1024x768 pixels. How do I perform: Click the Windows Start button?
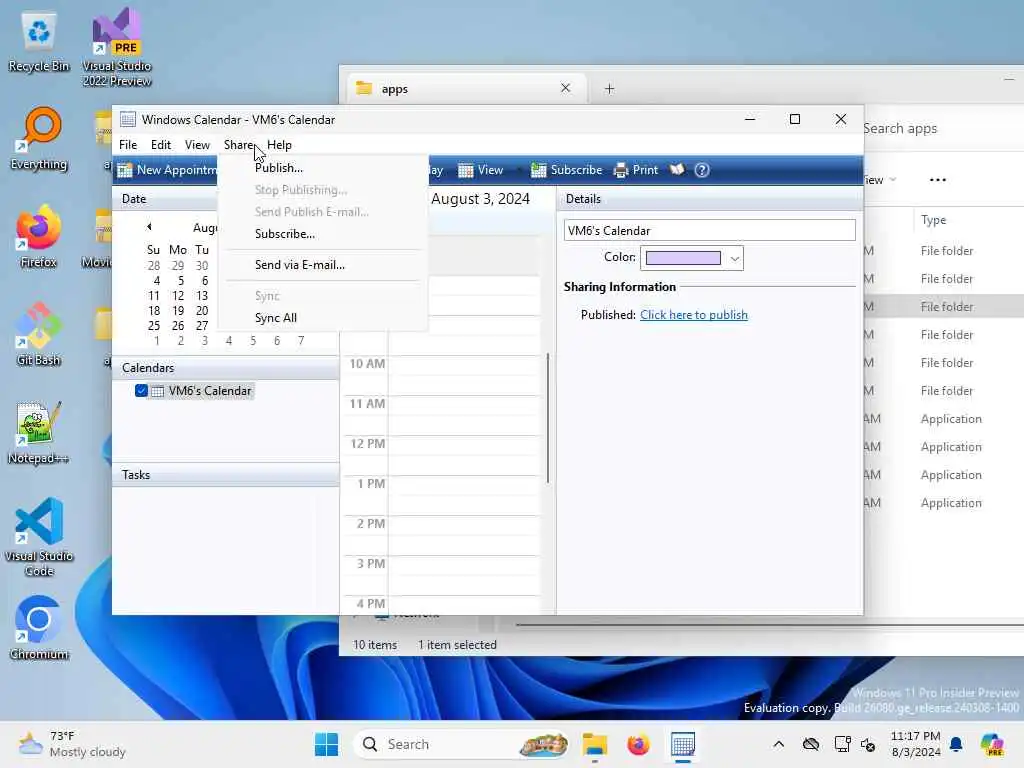tap(326, 744)
